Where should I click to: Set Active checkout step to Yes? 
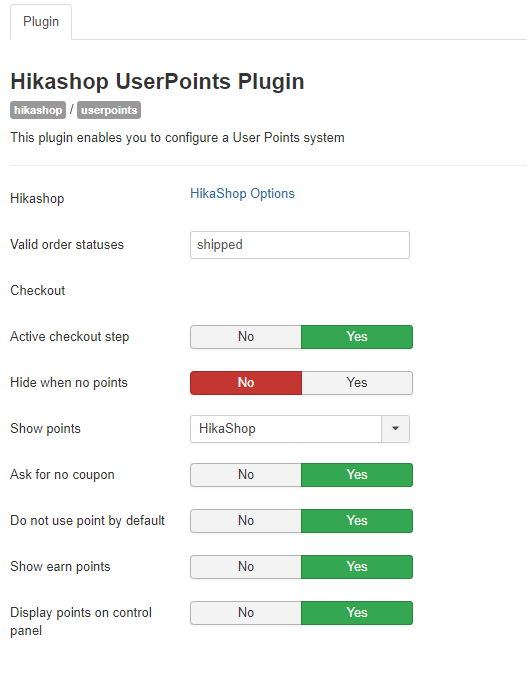pos(357,337)
